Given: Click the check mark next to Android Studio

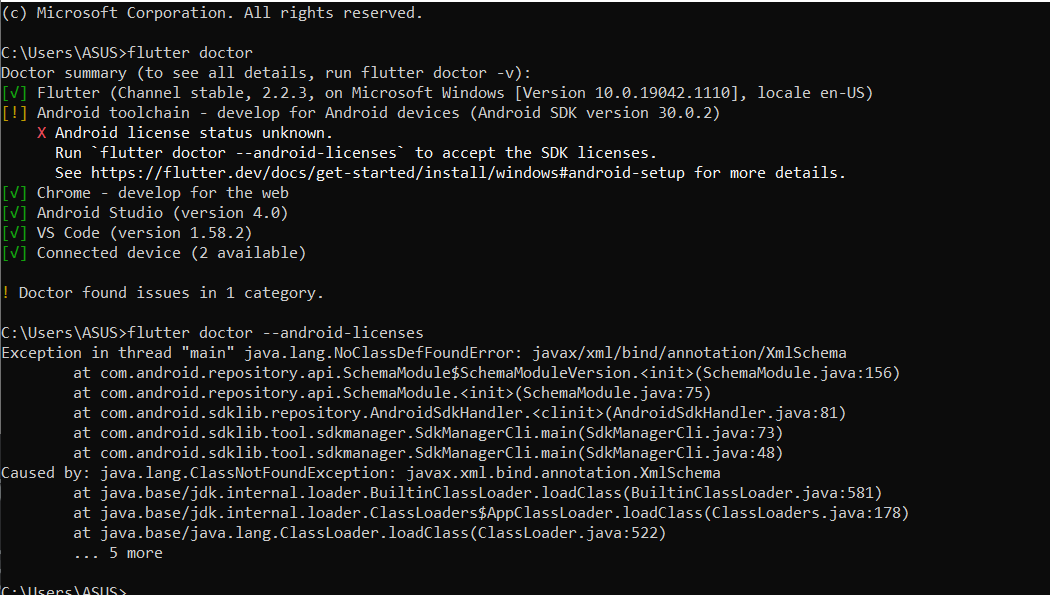Looking at the screenshot, I should [x=14, y=213].
